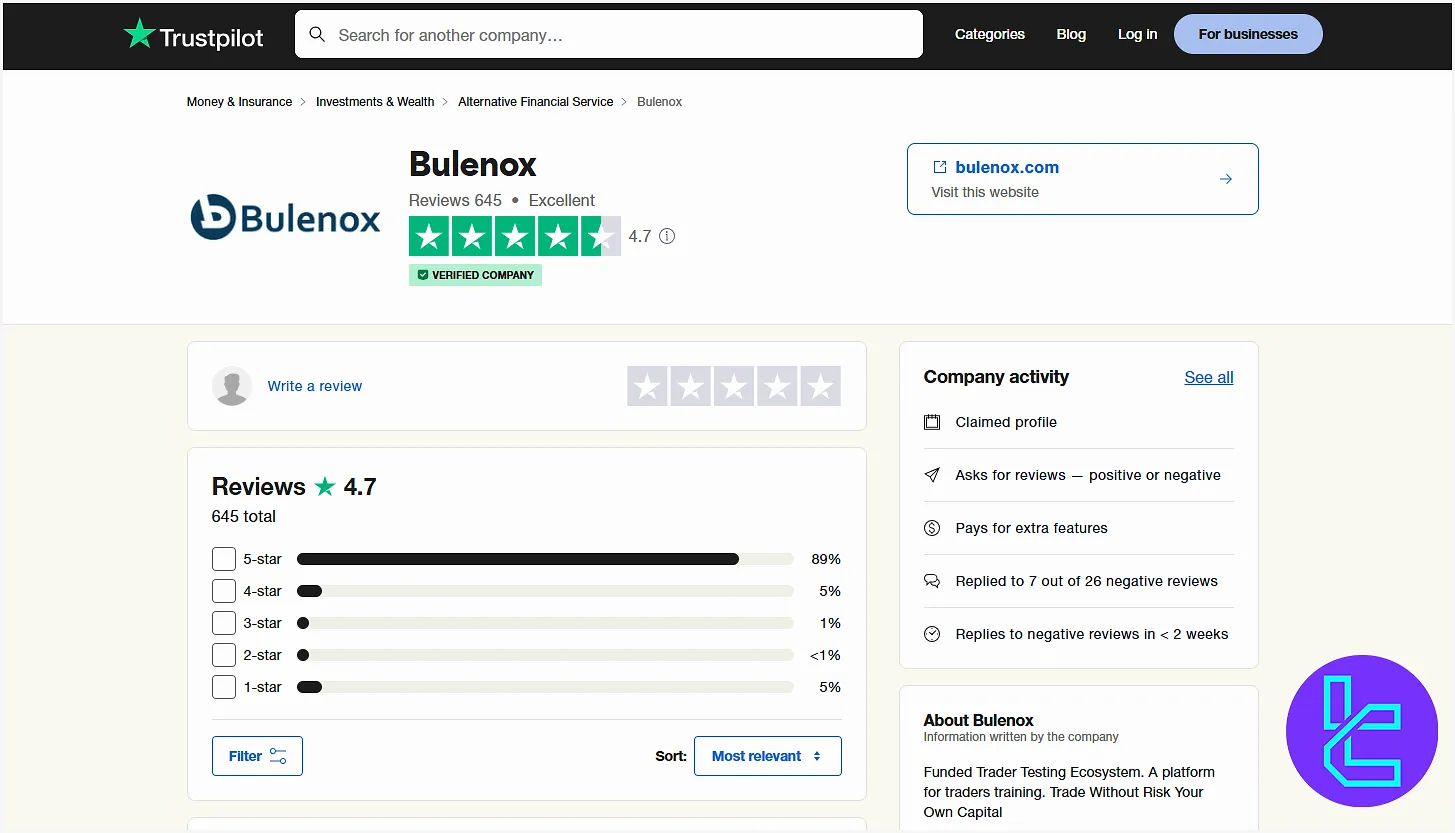
Task: Click the speech bubble icon beside Replied to negative reviews
Action: 932,581
